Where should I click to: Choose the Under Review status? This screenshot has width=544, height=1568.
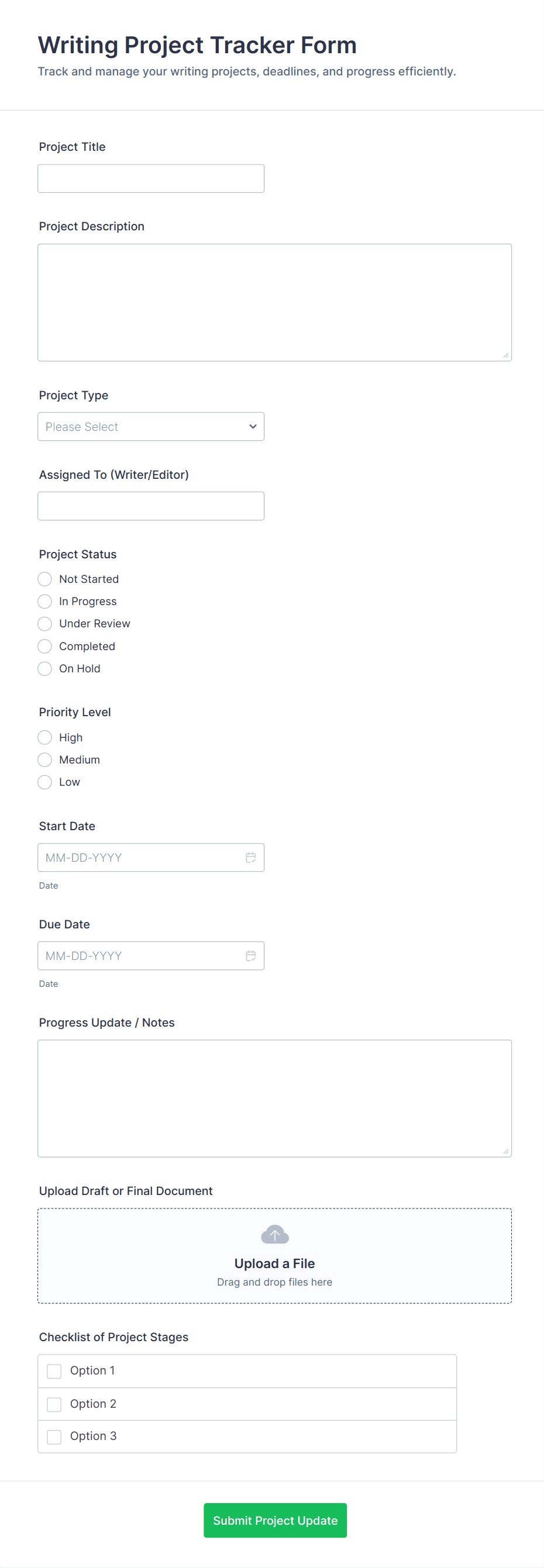pos(45,624)
